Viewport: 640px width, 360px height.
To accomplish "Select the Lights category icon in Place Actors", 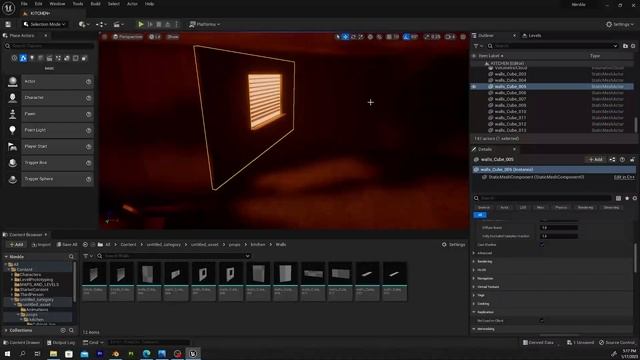I will click(32, 58).
